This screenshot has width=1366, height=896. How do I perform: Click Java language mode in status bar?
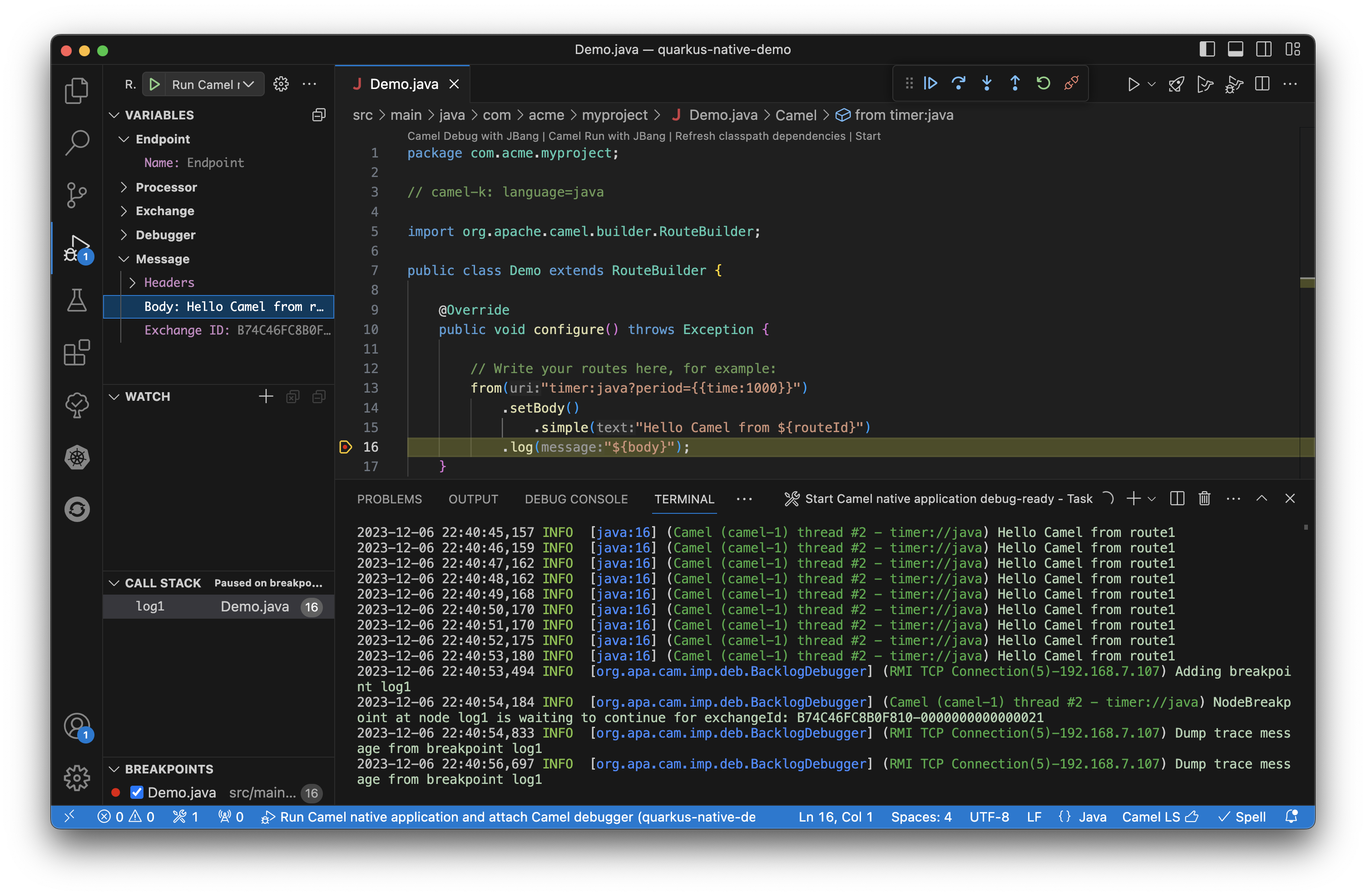pos(1092,817)
